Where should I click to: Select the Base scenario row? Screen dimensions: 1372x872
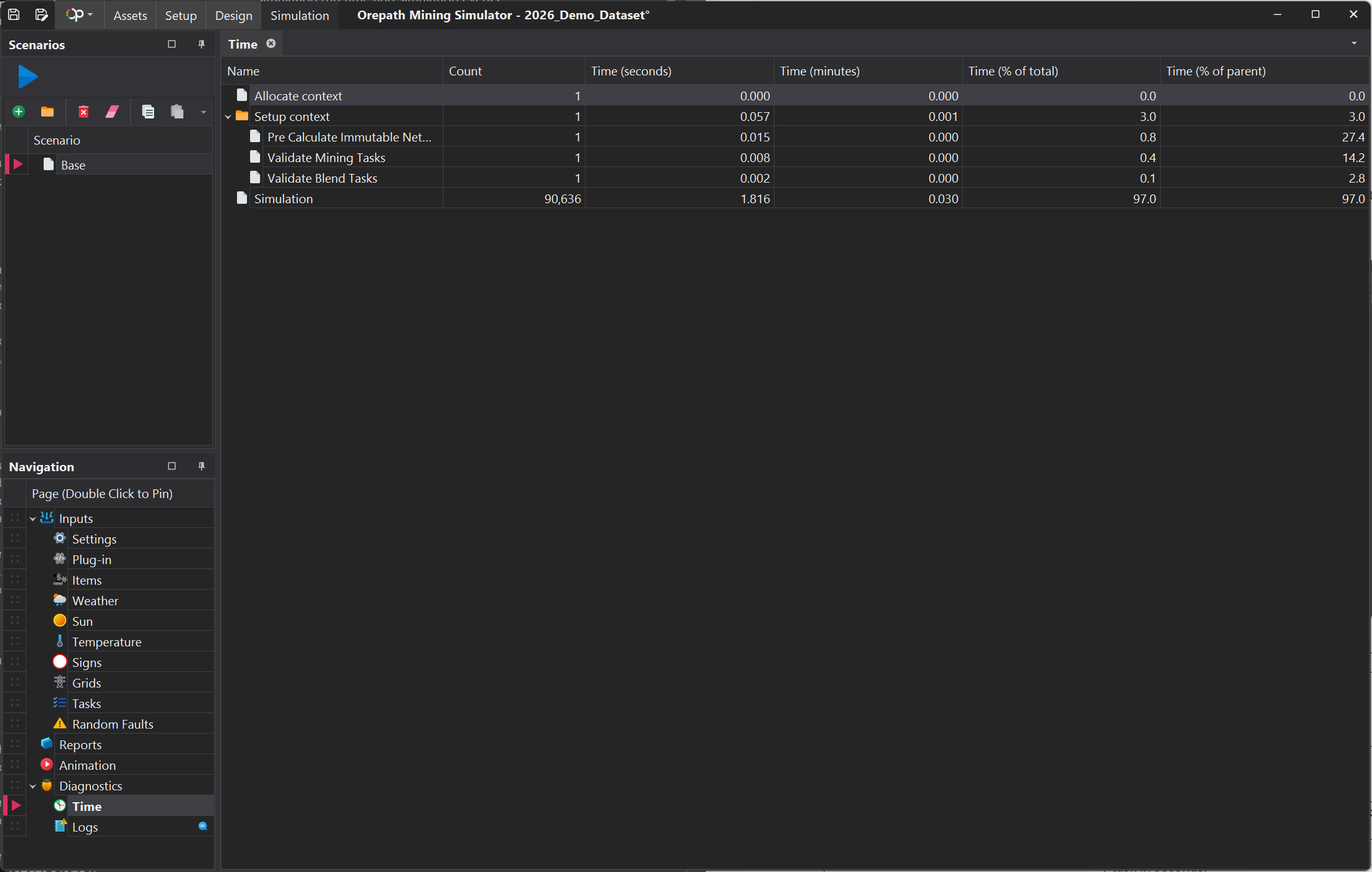[x=109, y=165]
